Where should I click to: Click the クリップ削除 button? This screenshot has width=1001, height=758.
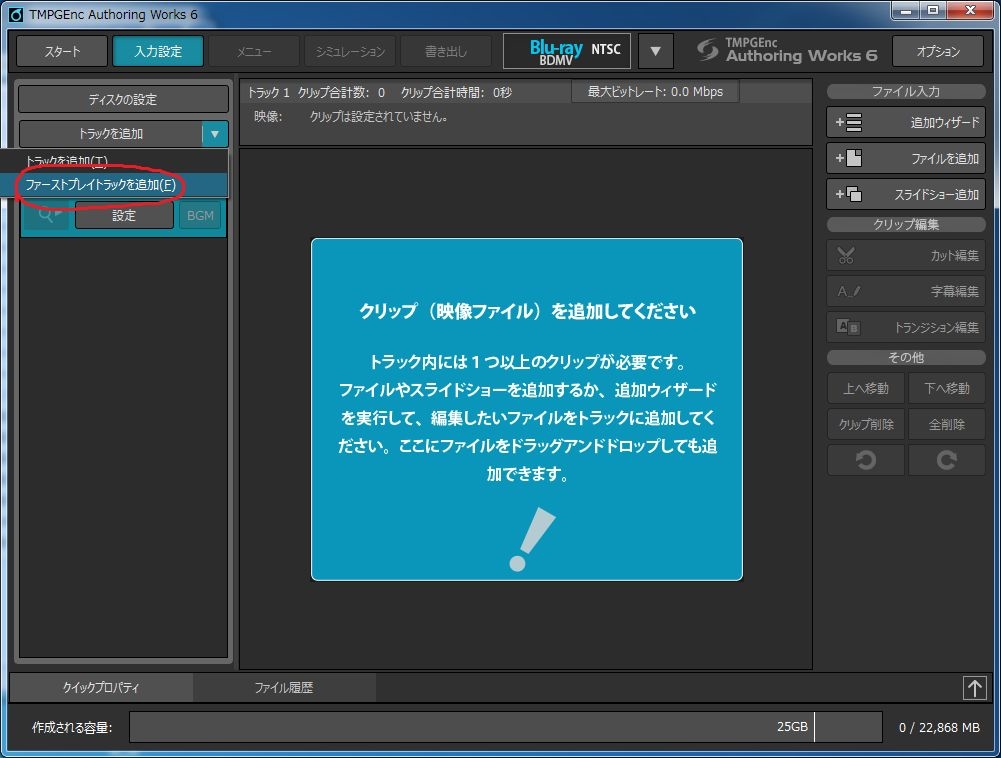click(x=866, y=424)
